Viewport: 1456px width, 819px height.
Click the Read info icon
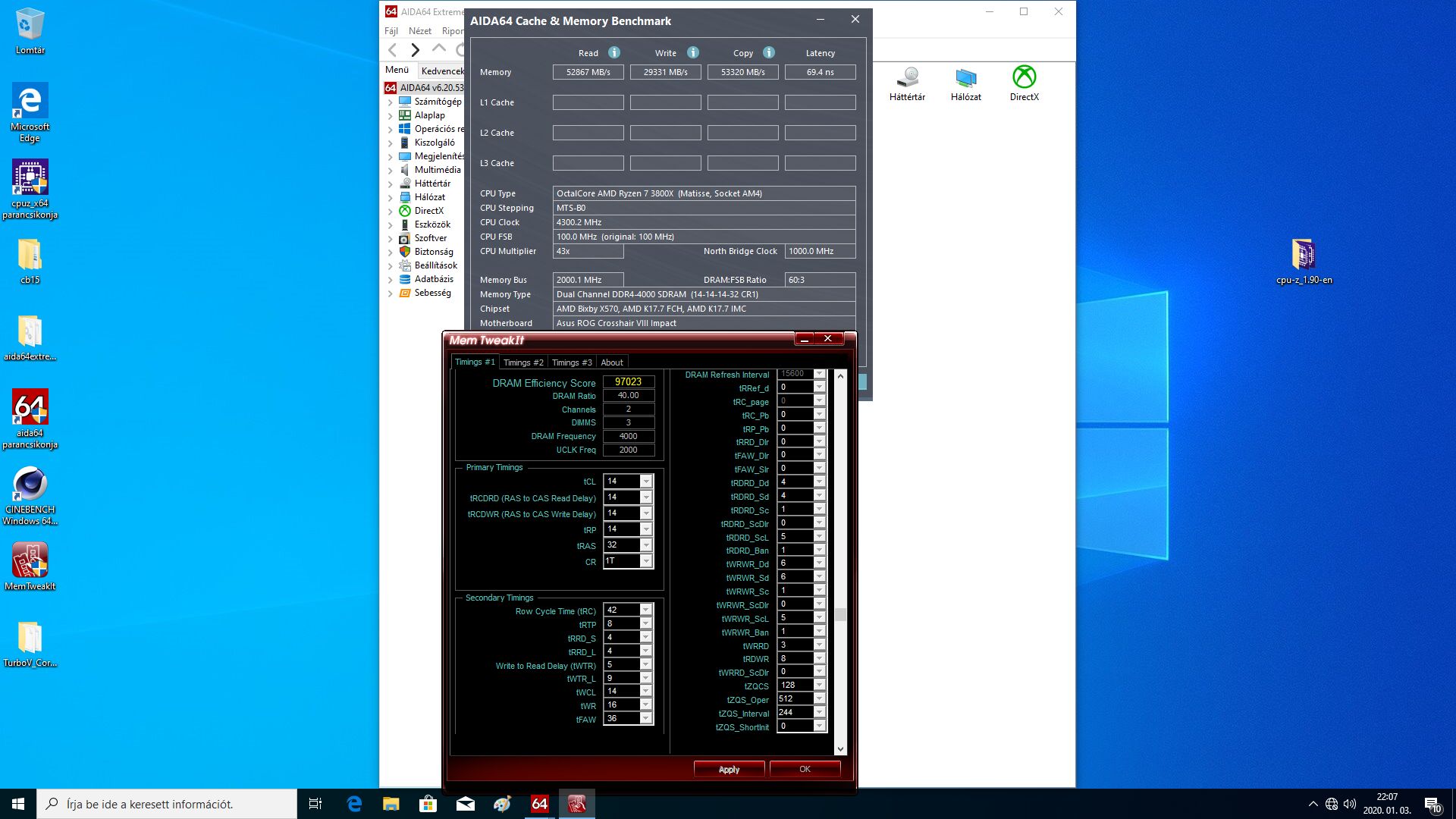(x=614, y=52)
